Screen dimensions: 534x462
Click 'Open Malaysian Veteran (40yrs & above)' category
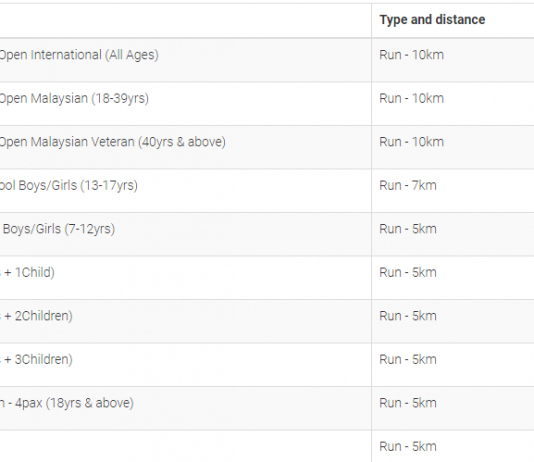113,142
